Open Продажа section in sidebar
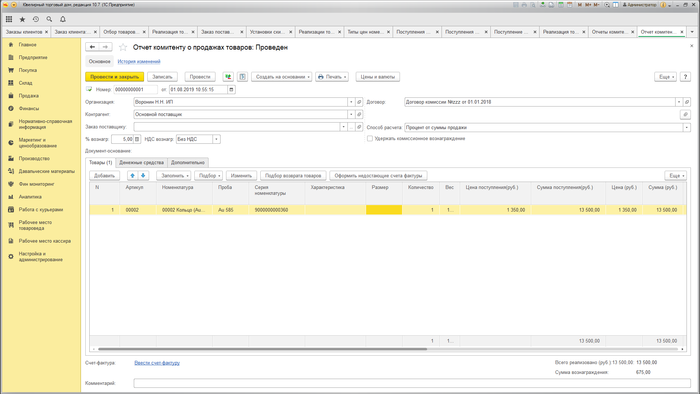The height and width of the screenshot is (394, 700). (x=29, y=96)
